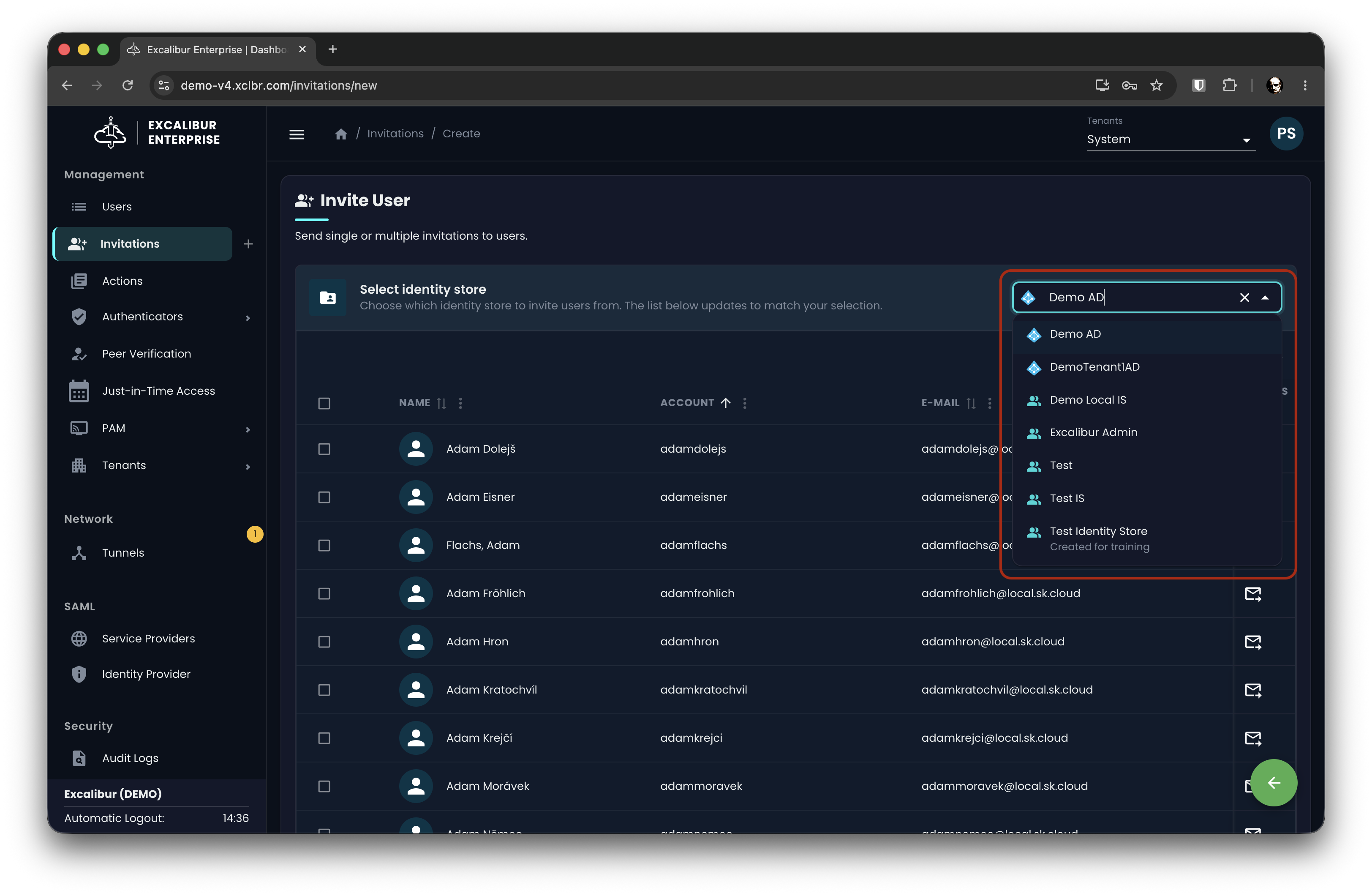Image resolution: width=1372 pixels, height=896 pixels.
Task: Click the Tunnels notification badge
Action: coord(255,534)
